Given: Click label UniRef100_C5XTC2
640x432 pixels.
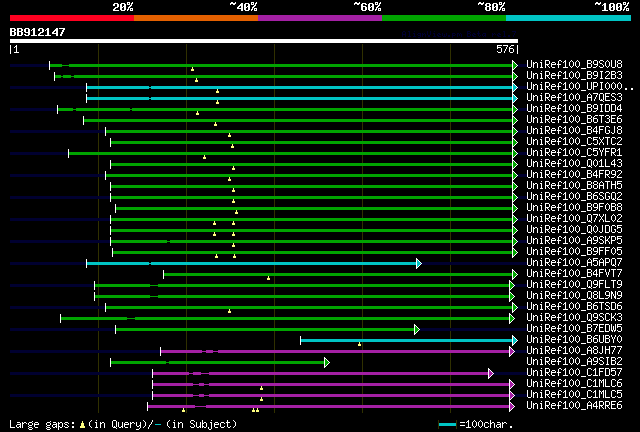Looking at the screenshot, I should [574, 142].
